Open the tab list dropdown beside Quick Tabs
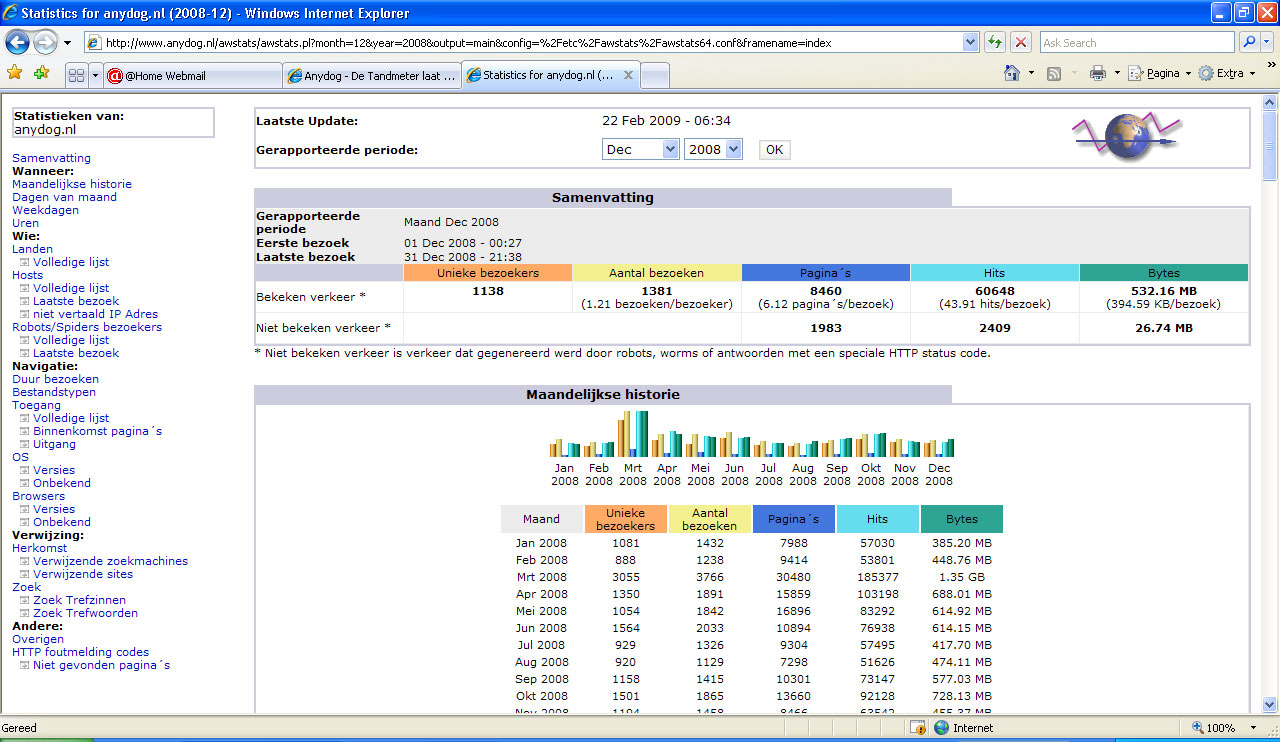This screenshot has height=742, width=1280. click(96, 75)
